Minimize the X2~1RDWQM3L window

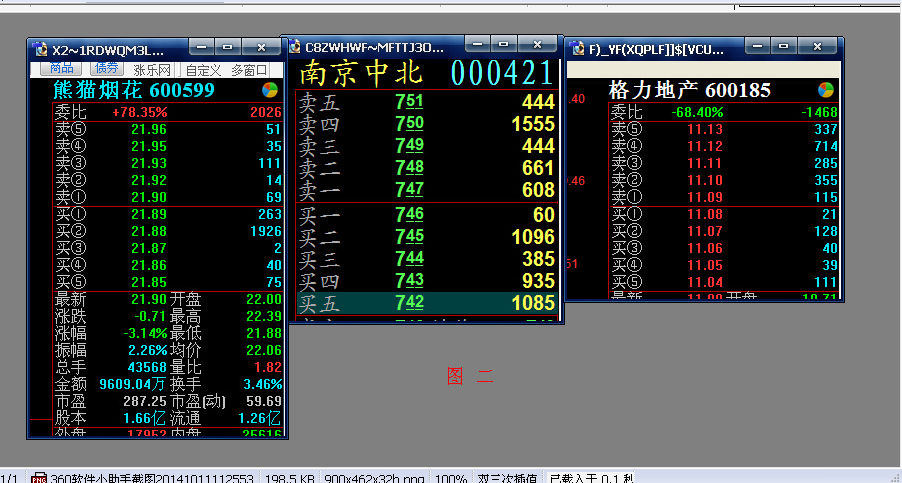(x=202, y=48)
